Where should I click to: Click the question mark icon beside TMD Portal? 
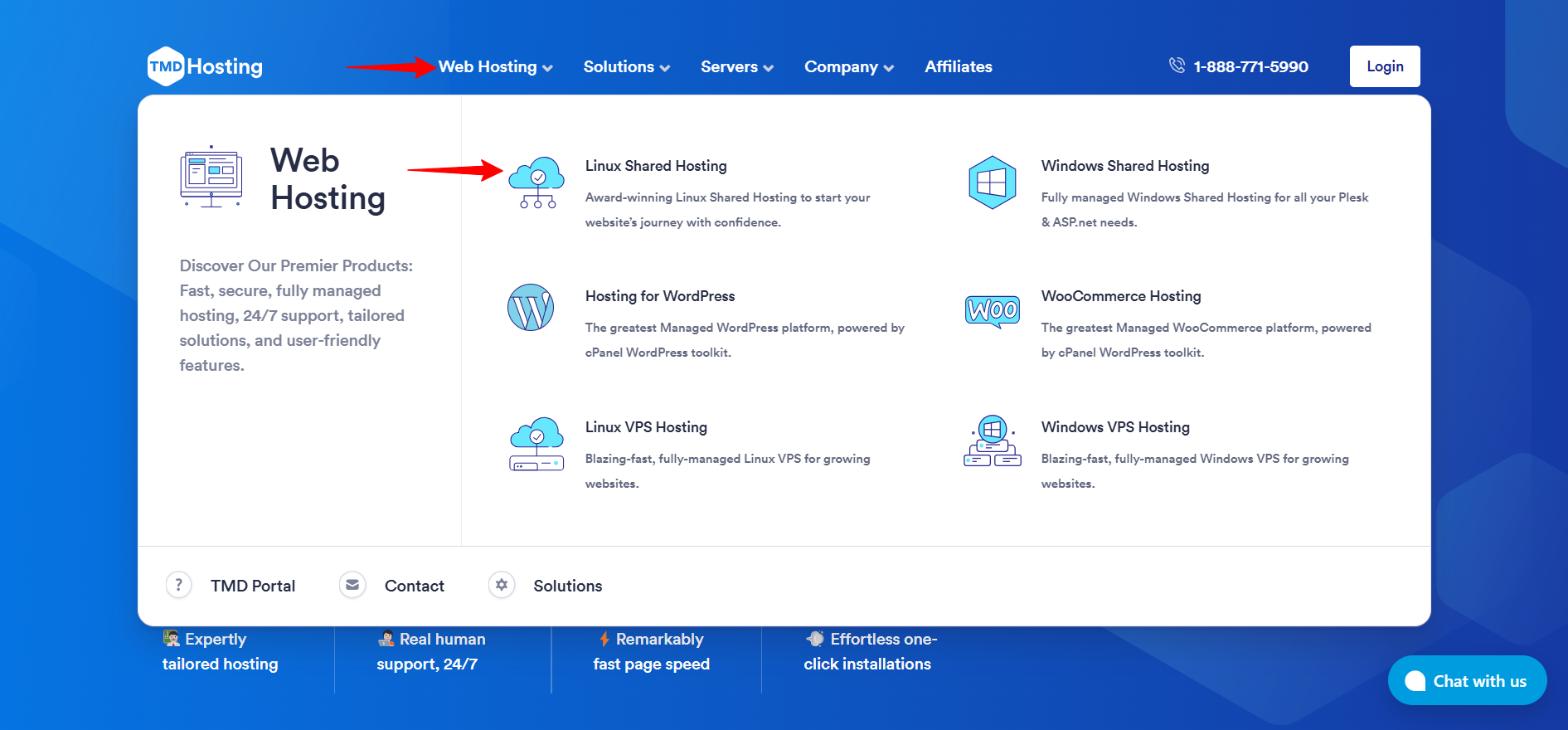click(x=179, y=585)
